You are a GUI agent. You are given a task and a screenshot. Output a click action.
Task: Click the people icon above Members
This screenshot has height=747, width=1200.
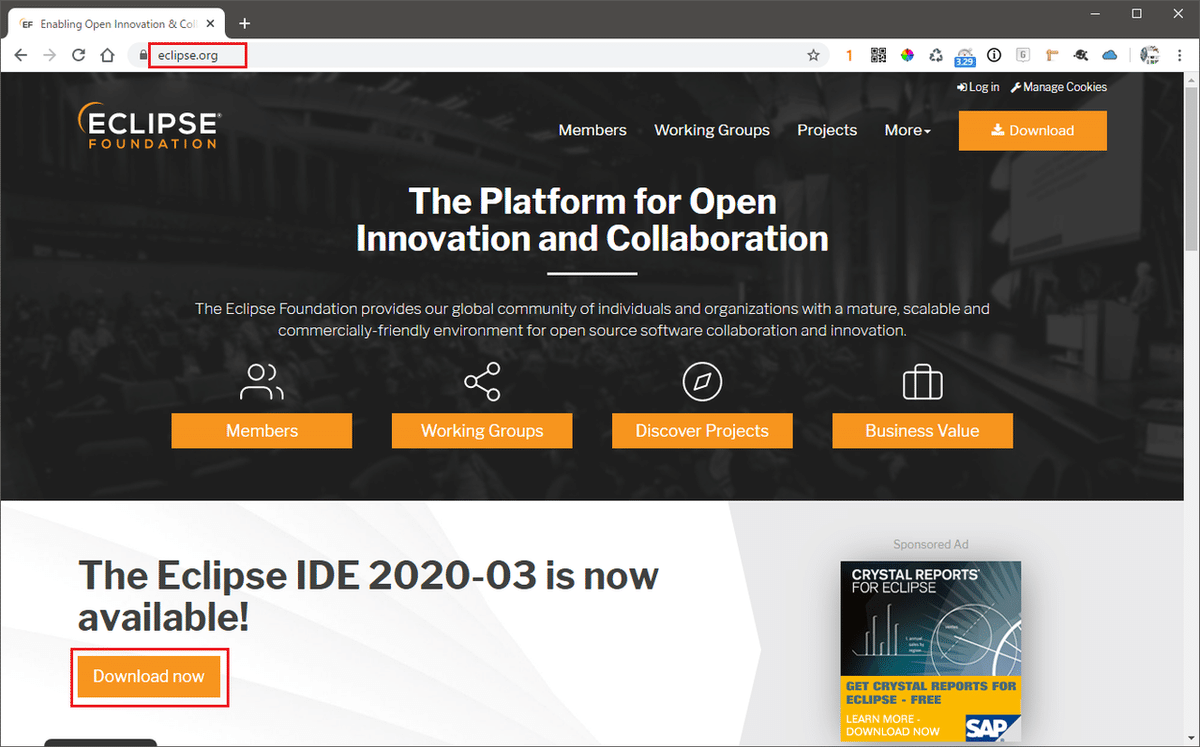point(262,382)
